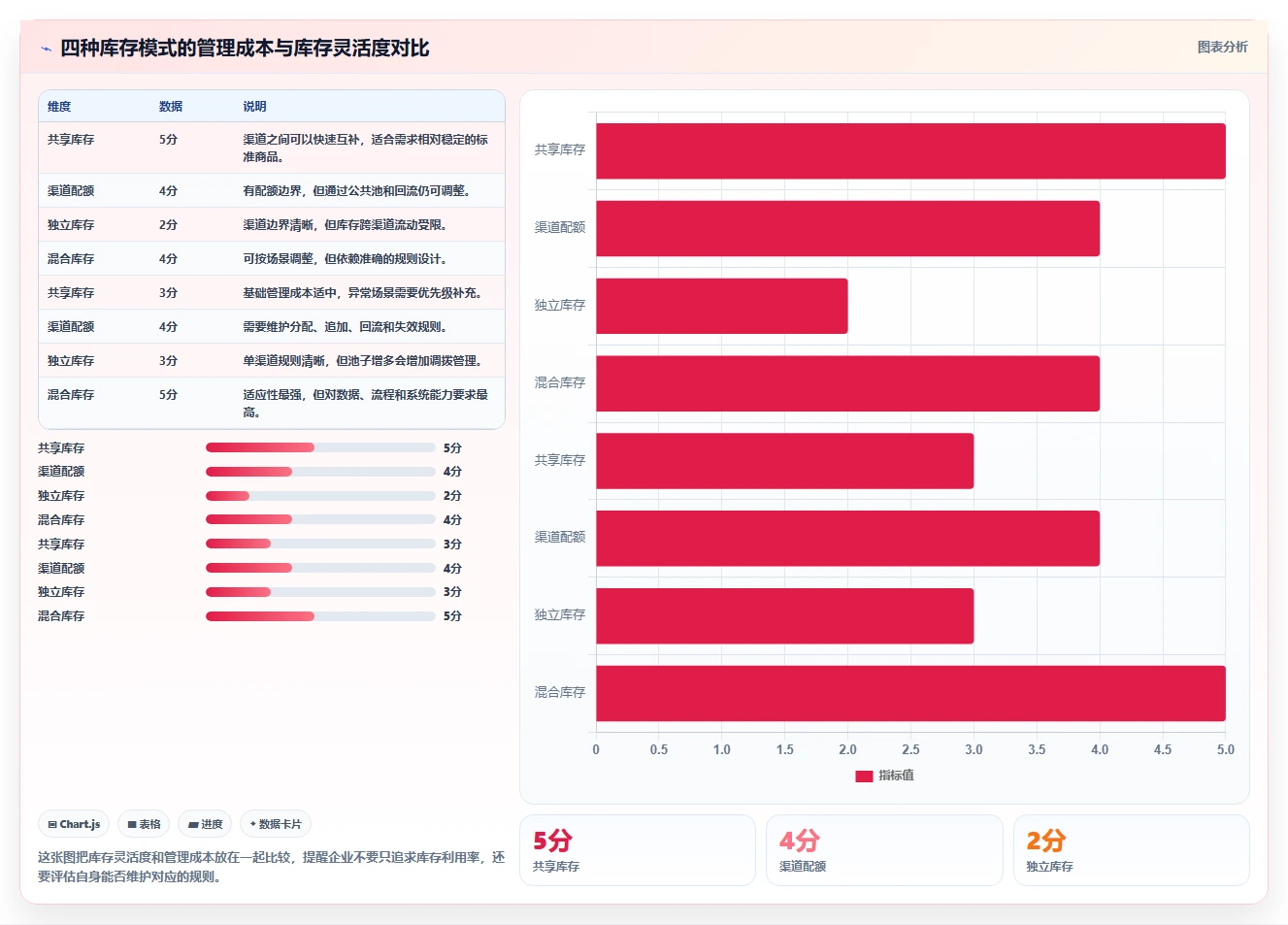Click the cell 渠道边界清晰，但库存跨渠道流动受限
Image resolution: width=1288 pixels, height=925 pixels.
click(x=347, y=225)
